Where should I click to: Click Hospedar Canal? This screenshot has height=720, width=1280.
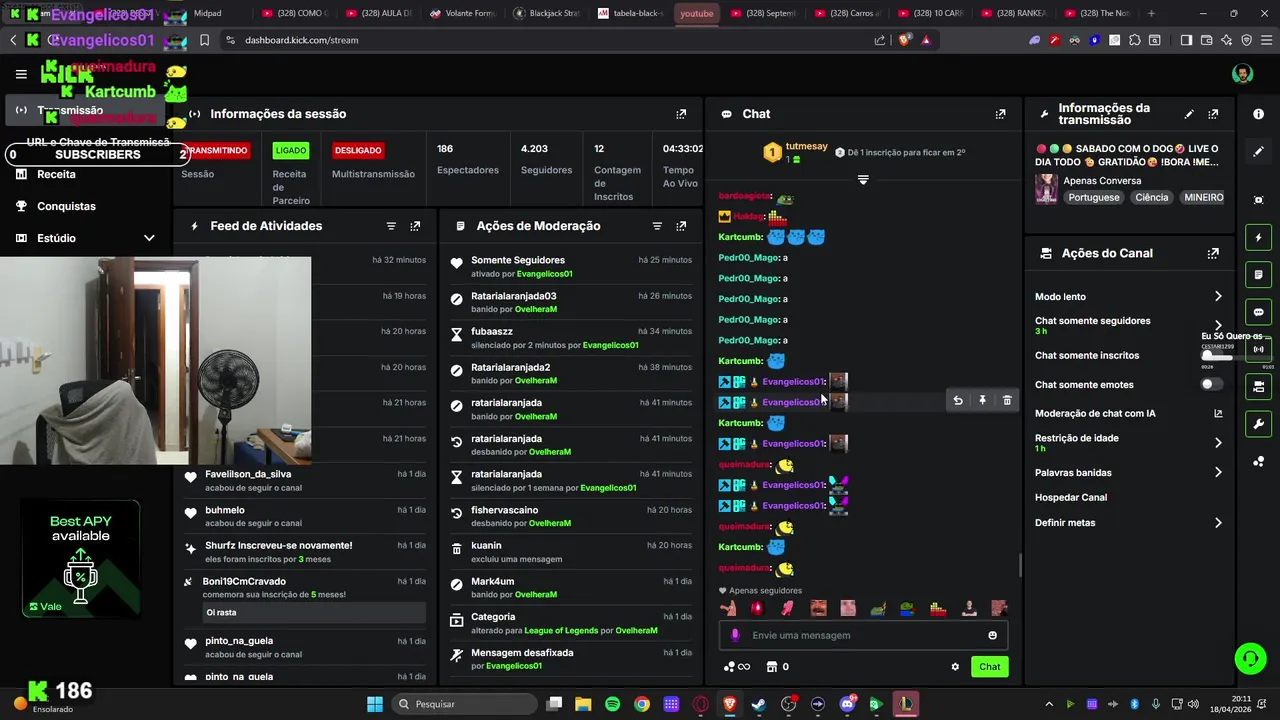click(x=1071, y=498)
